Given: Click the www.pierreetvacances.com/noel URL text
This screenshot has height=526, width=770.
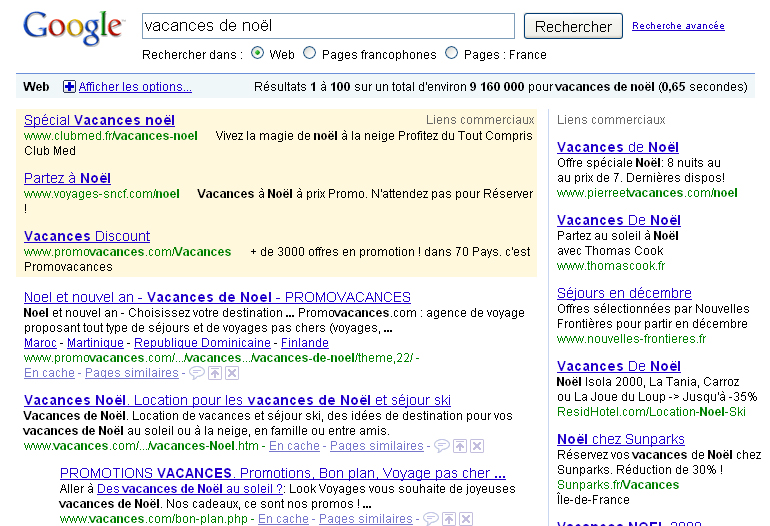Looking at the screenshot, I should [x=647, y=193].
